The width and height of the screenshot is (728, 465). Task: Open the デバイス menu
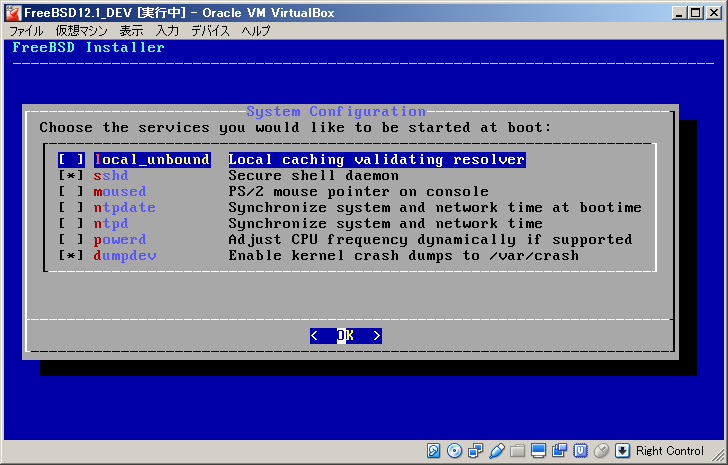[x=210, y=31]
